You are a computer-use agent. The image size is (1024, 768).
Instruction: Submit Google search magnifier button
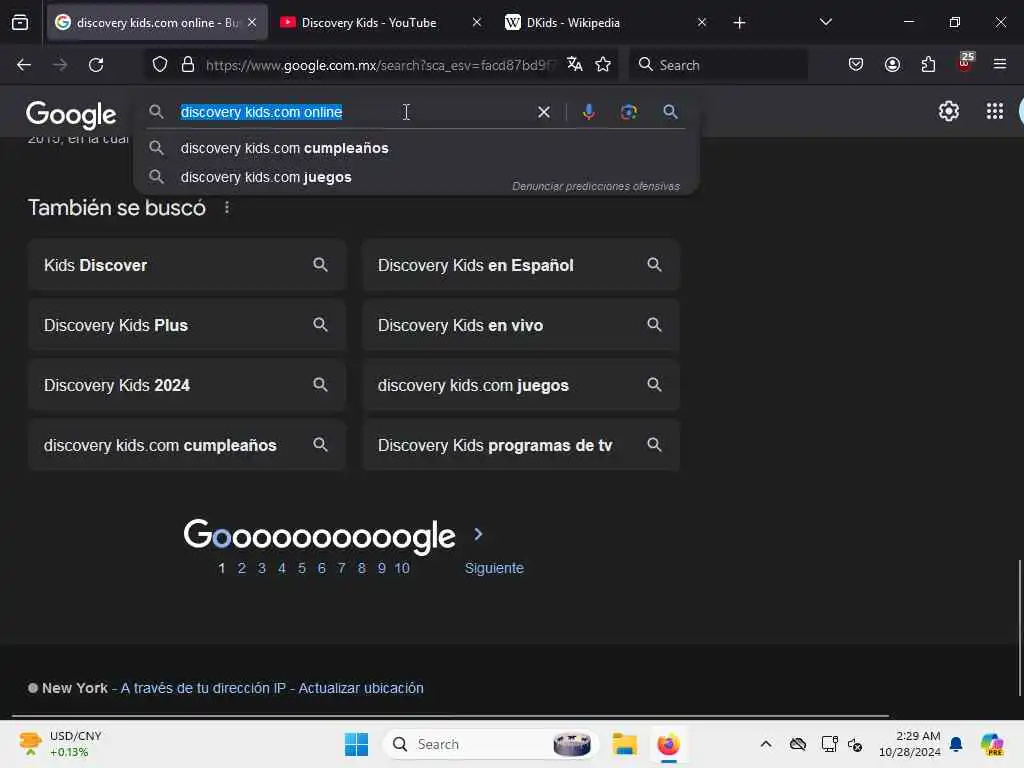pyautogui.click(x=670, y=112)
